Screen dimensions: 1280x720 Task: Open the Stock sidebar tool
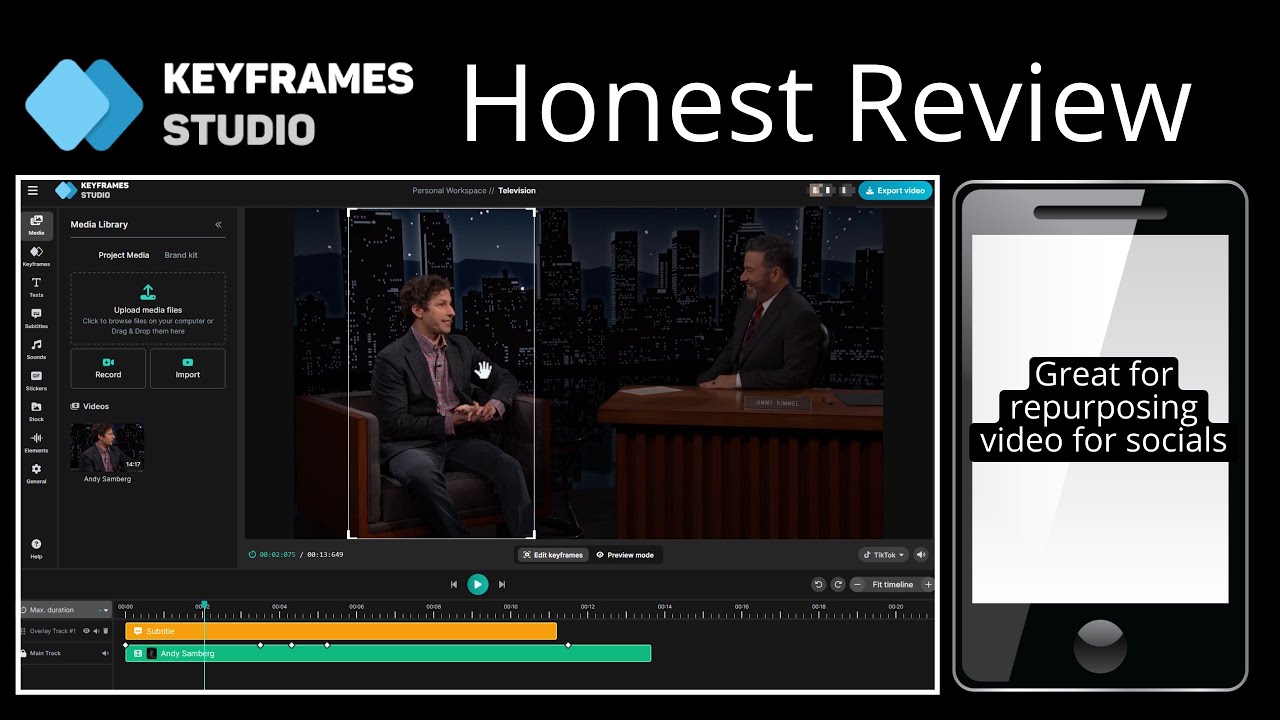pos(36,411)
